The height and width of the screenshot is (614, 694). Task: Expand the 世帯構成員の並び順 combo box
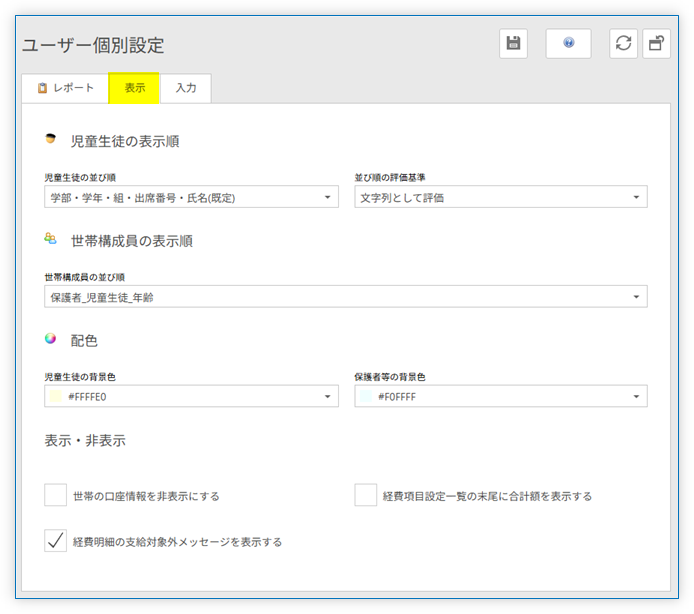click(x=346, y=297)
